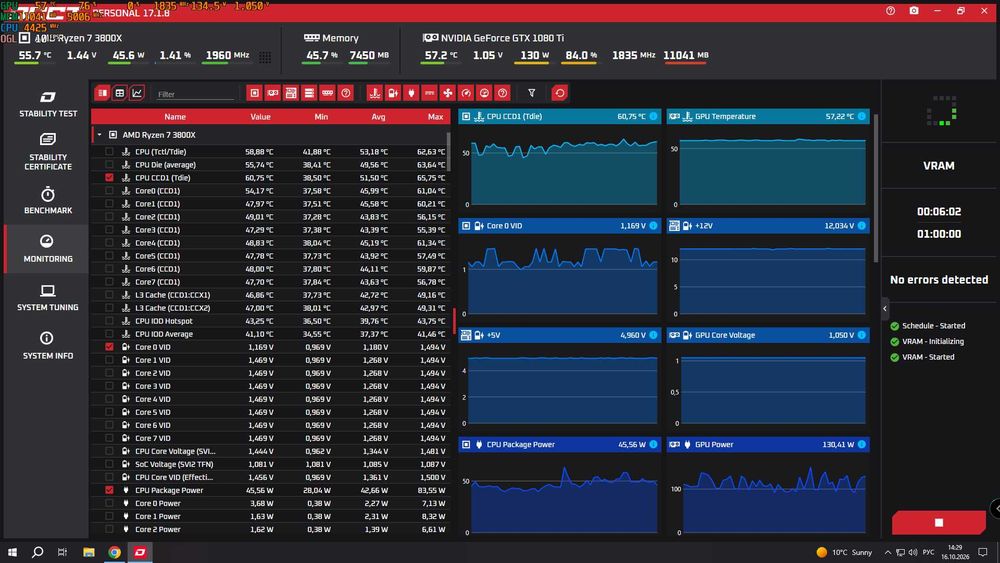1000x563 pixels.
Task: Check the CPU Die (average) checkbox
Action: click(x=109, y=165)
